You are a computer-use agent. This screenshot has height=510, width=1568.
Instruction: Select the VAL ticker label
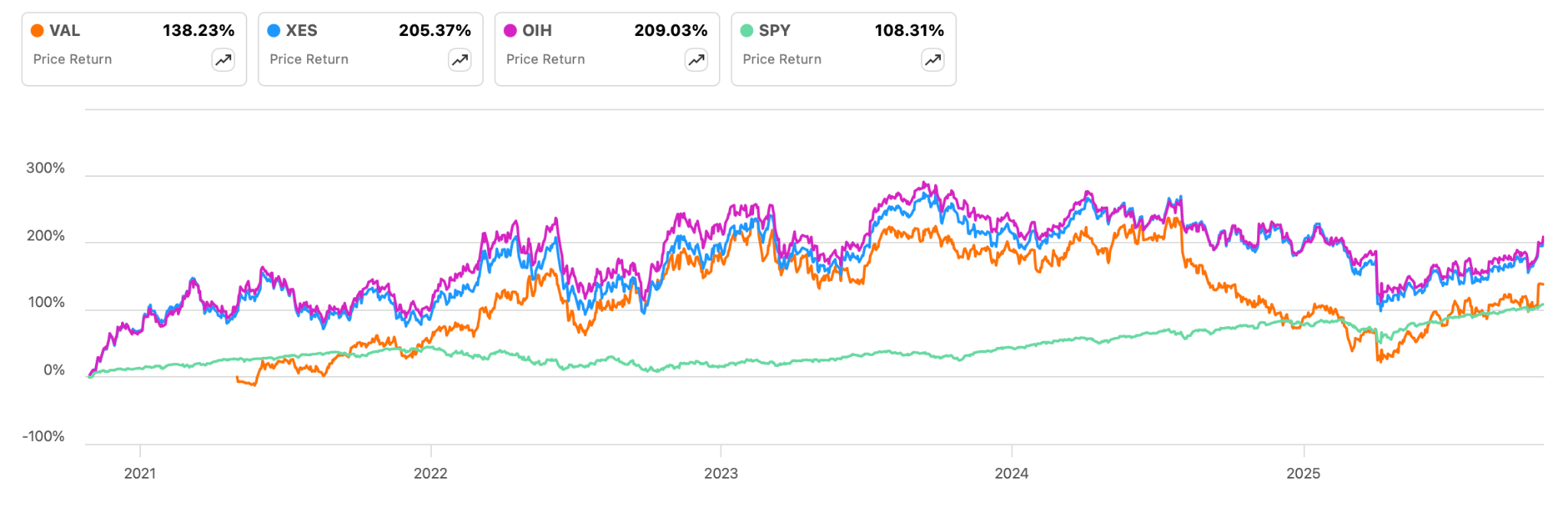[64, 31]
